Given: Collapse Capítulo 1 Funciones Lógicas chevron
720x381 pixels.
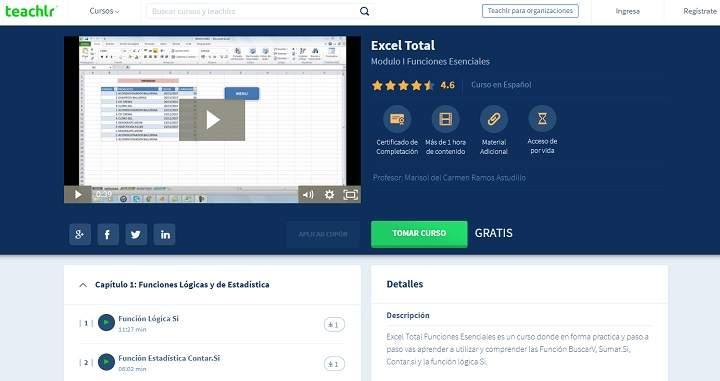Looking at the screenshot, I should click(x=83, y=285).
